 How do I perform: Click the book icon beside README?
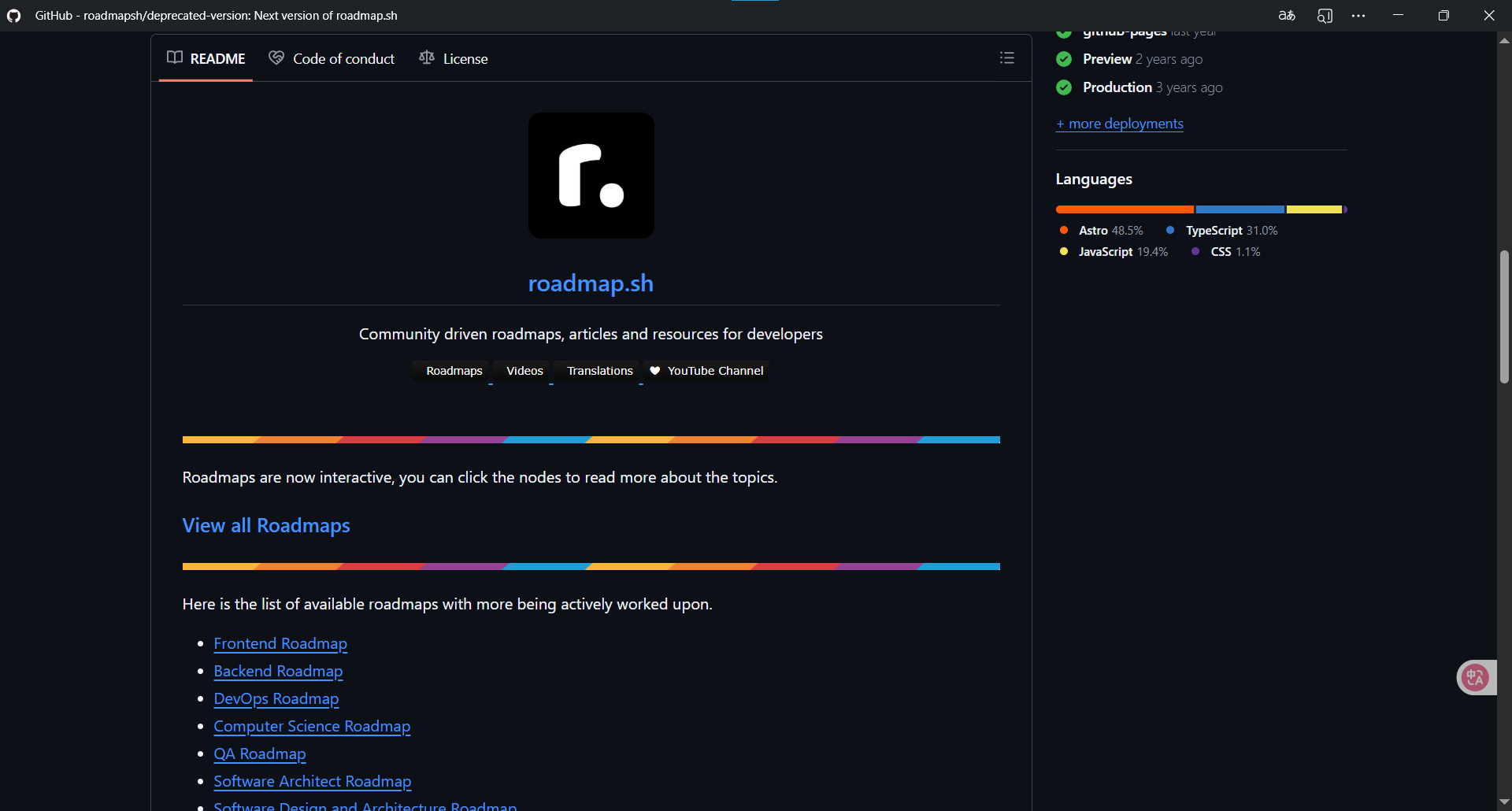click(175, 58)
